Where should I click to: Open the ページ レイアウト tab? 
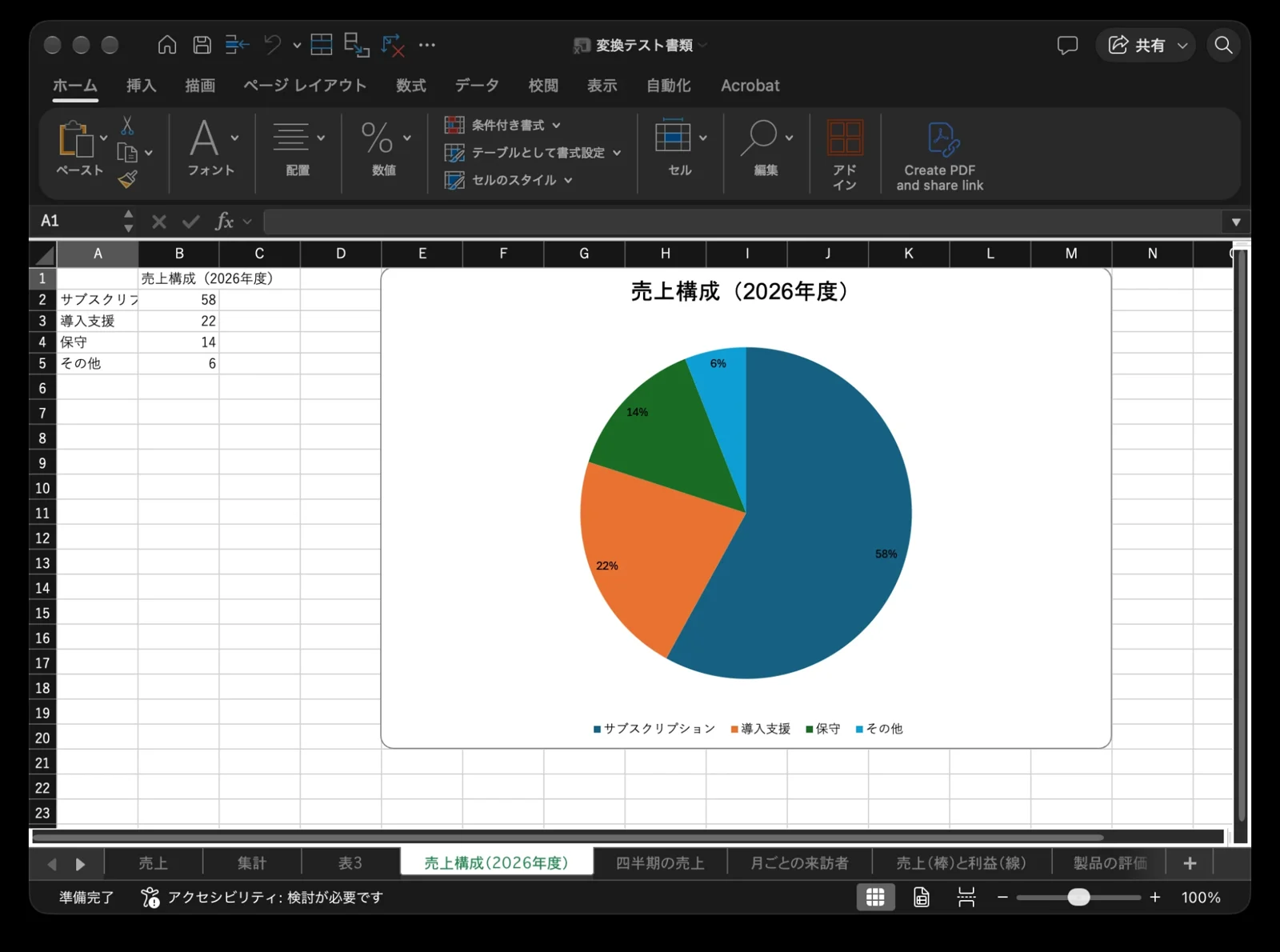coord(305,86)
